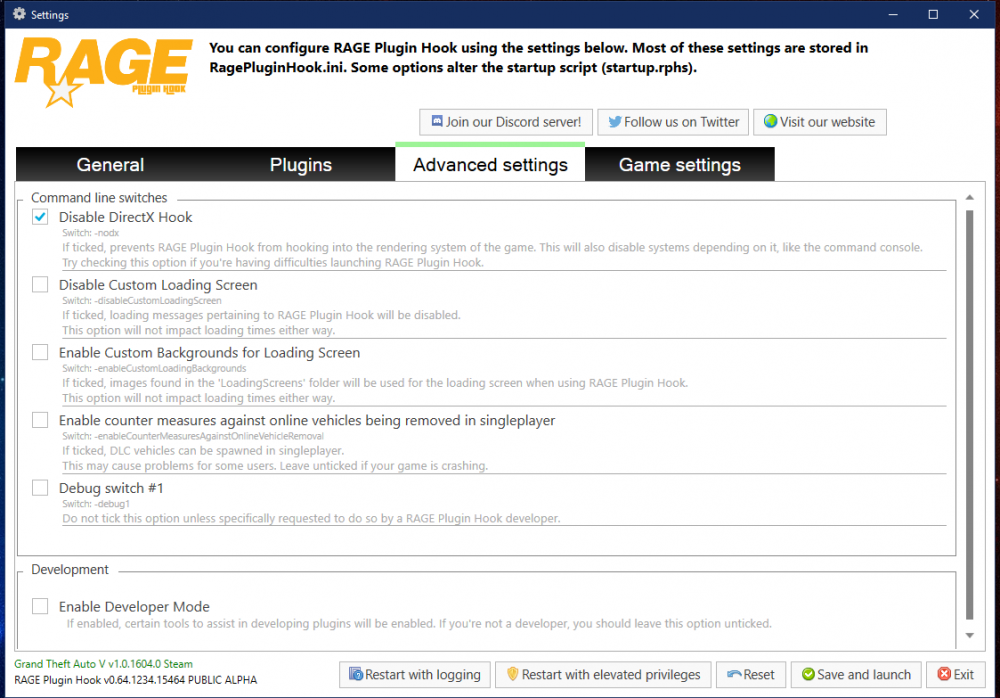Click the Enable Developer Mode label
The width and height of the screenshot is (1000, 698).
pyautogui.click(x=134, y=606)
